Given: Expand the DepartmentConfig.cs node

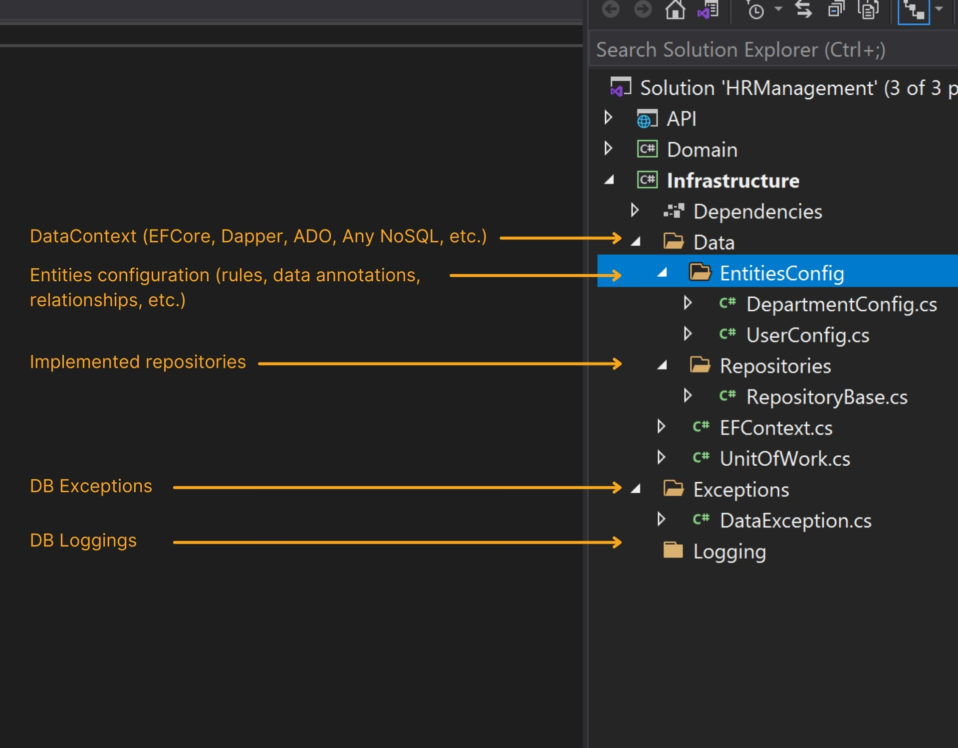Looking at the screenshot, I should (x=688, y=304).
